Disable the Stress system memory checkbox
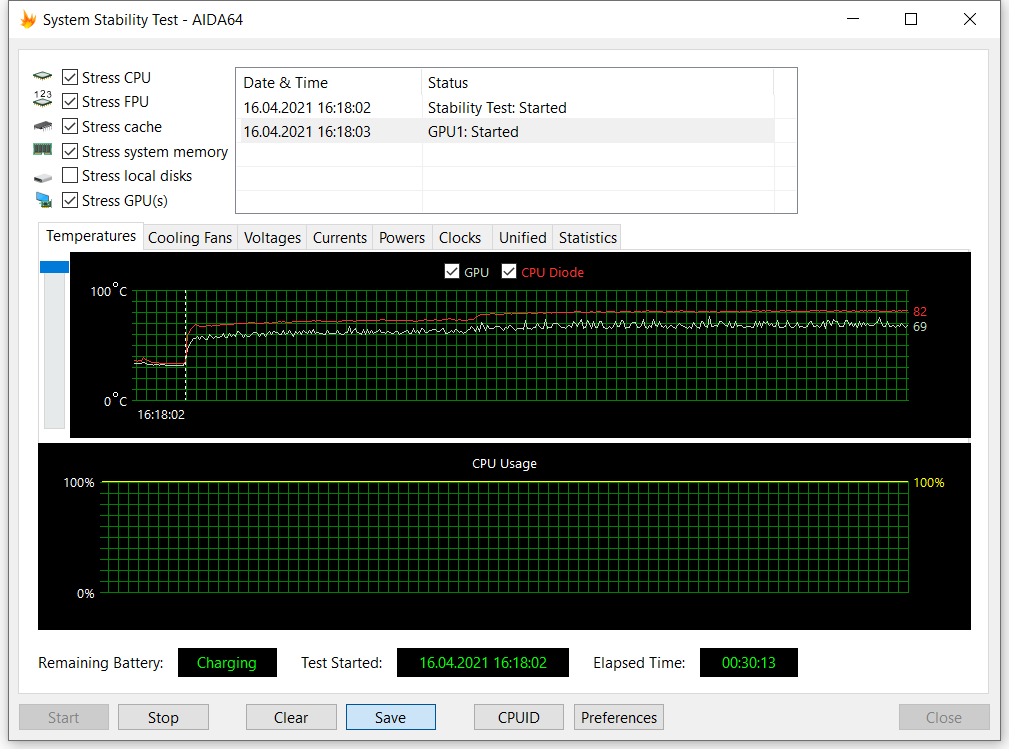Viewport: 1009px width, 749px height. (x=70, y=151)
